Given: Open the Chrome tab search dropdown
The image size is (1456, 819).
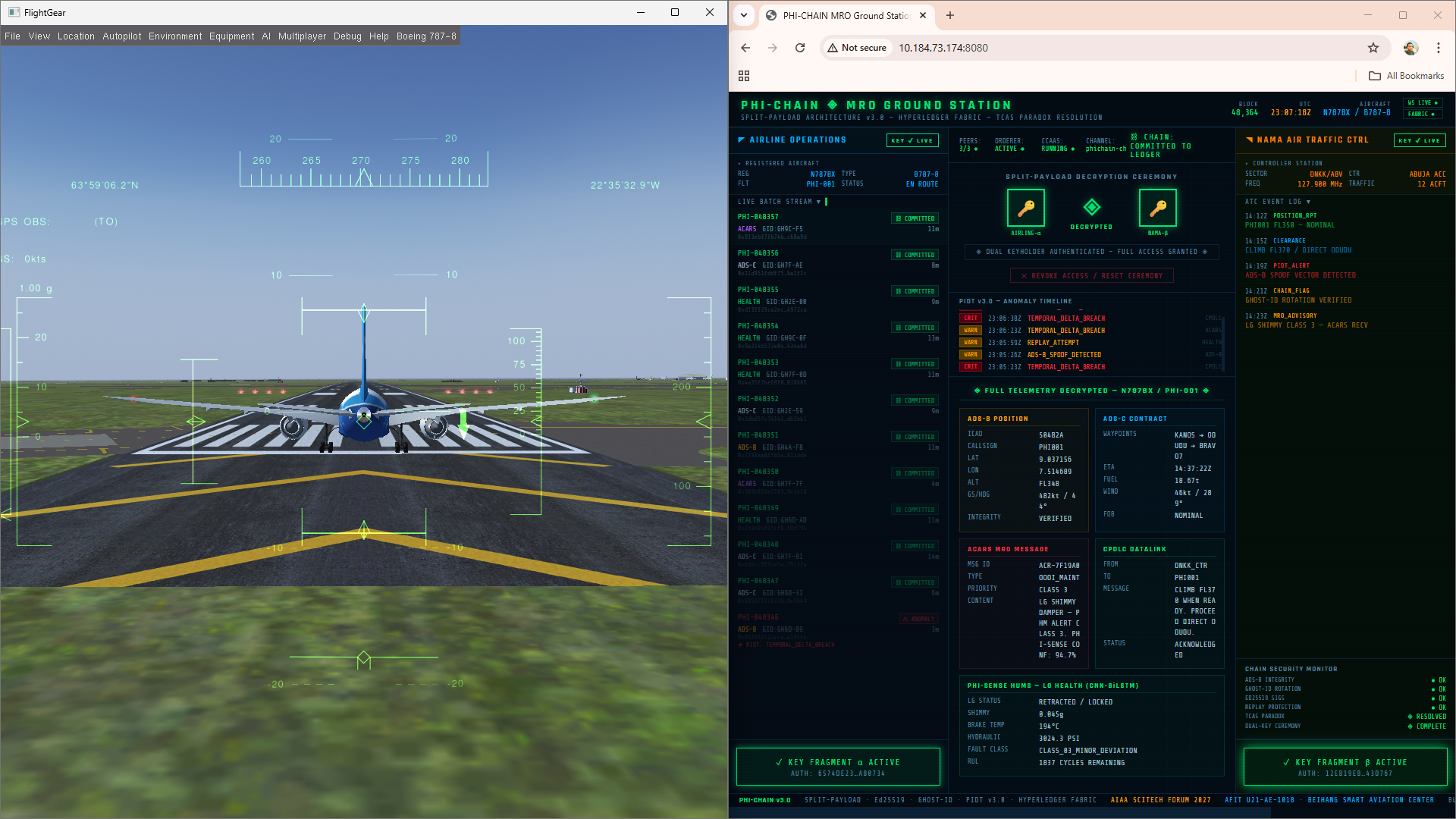Looking at the screenshot, I should (744, 15).
